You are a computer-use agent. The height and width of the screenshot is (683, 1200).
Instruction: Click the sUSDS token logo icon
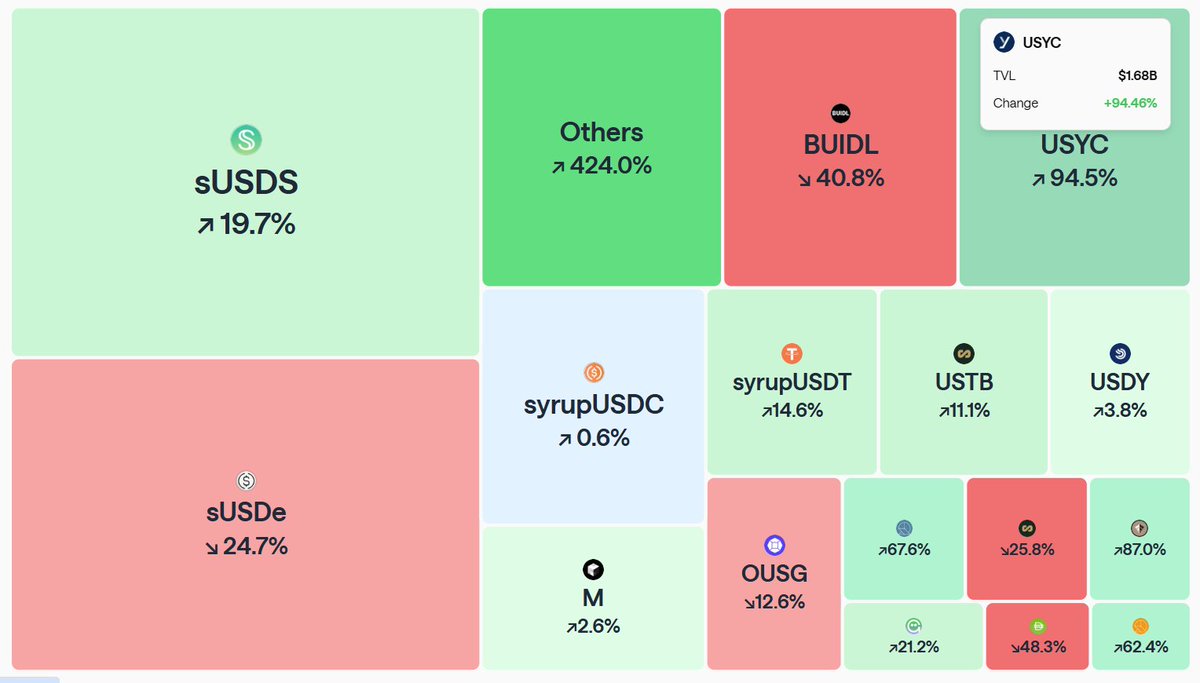[x=245, y=140]
